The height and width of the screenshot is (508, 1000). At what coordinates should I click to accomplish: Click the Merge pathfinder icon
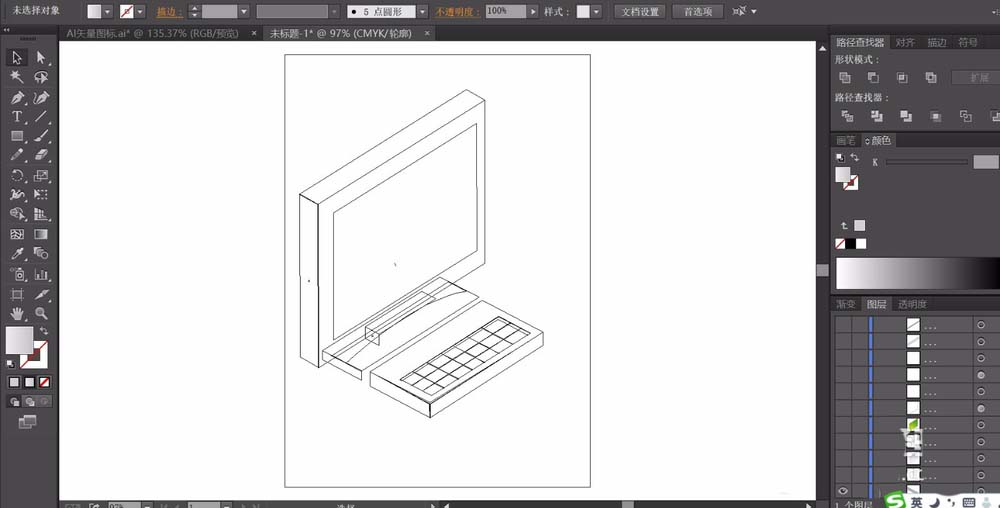pos(906,116)
